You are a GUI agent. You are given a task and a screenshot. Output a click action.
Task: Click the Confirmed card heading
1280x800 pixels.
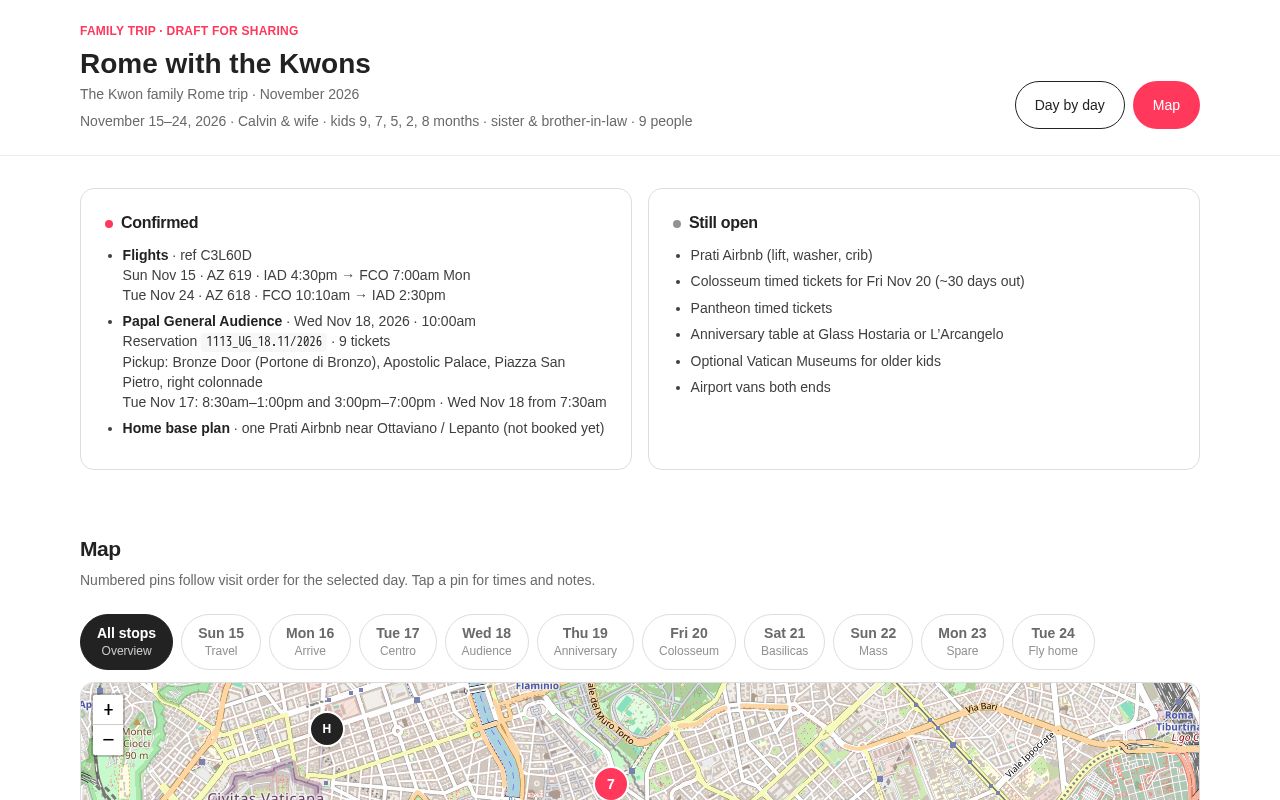coord(159,223)
